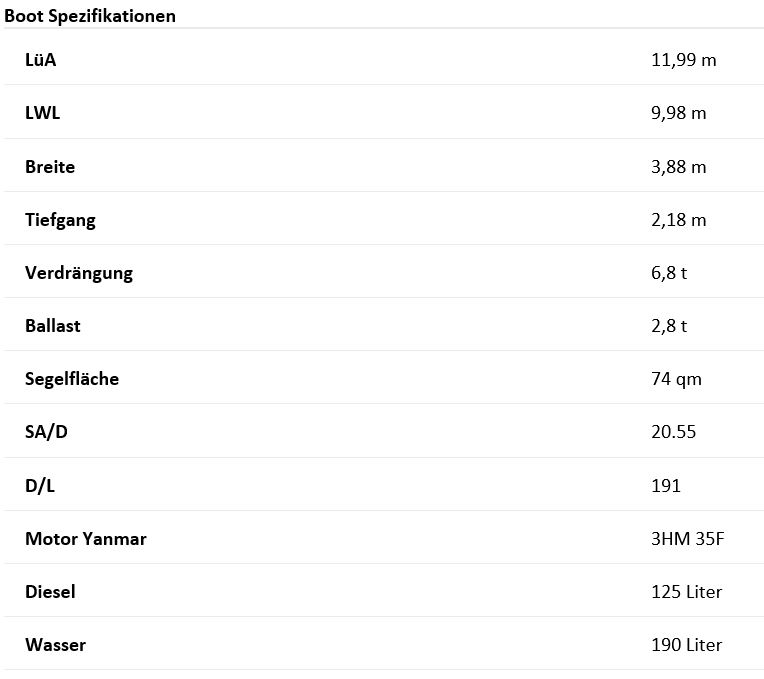This screenshot has width=764, height=679.
Task: Click the SA/D value 20.55
Action: [x=673, y=432]
